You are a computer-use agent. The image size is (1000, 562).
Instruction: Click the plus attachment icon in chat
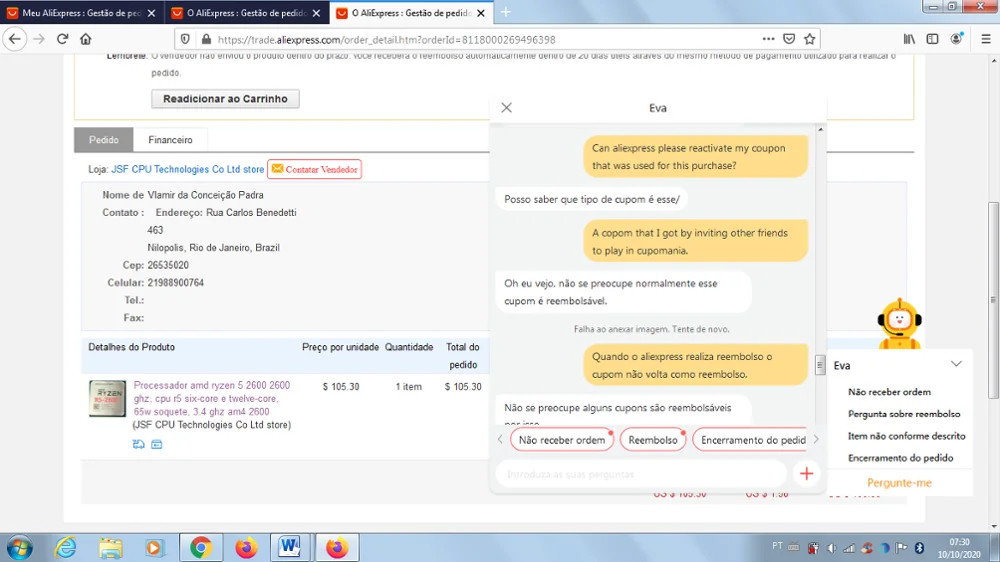(806, 473)
